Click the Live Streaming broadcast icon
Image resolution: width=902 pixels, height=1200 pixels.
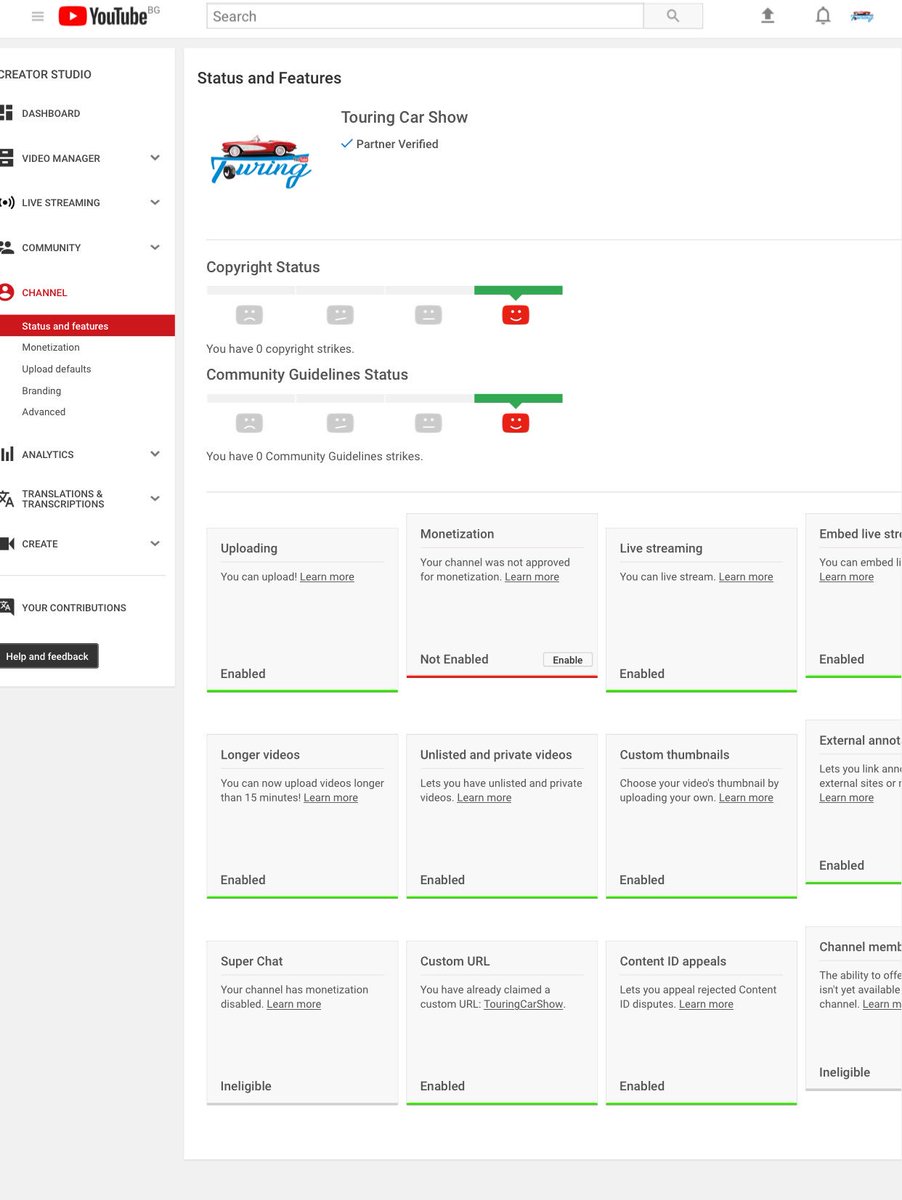6,203
